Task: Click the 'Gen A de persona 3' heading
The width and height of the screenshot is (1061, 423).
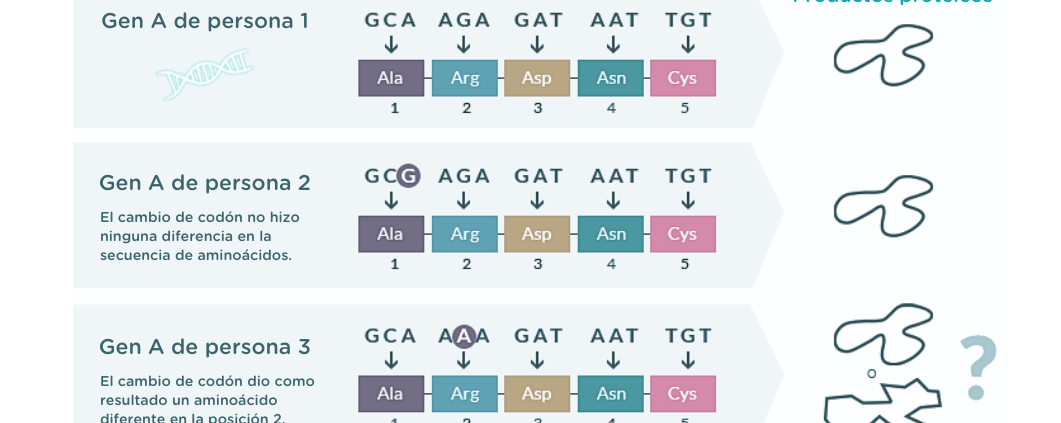Action: click(x=205, y=347)
